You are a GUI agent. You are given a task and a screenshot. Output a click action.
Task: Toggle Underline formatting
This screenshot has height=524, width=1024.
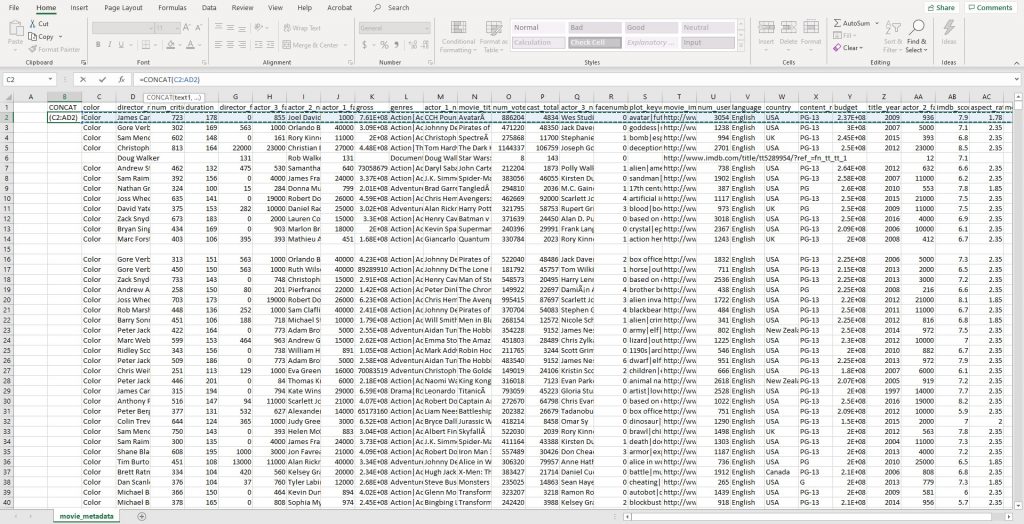coord(121,45)
